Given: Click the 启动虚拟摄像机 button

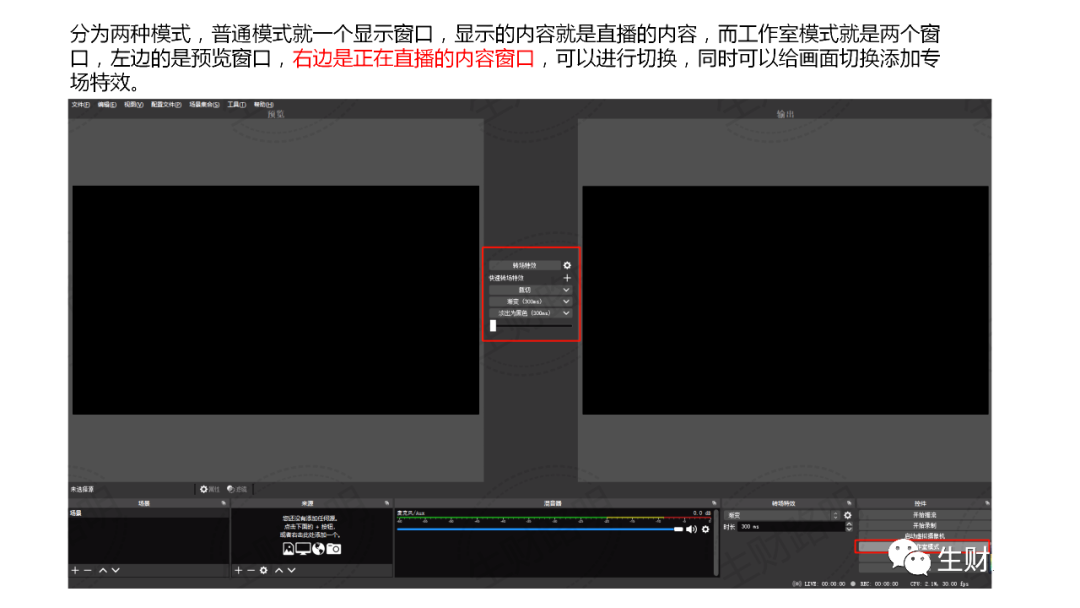Looking at the screenshot, I should tap(924, 536).
